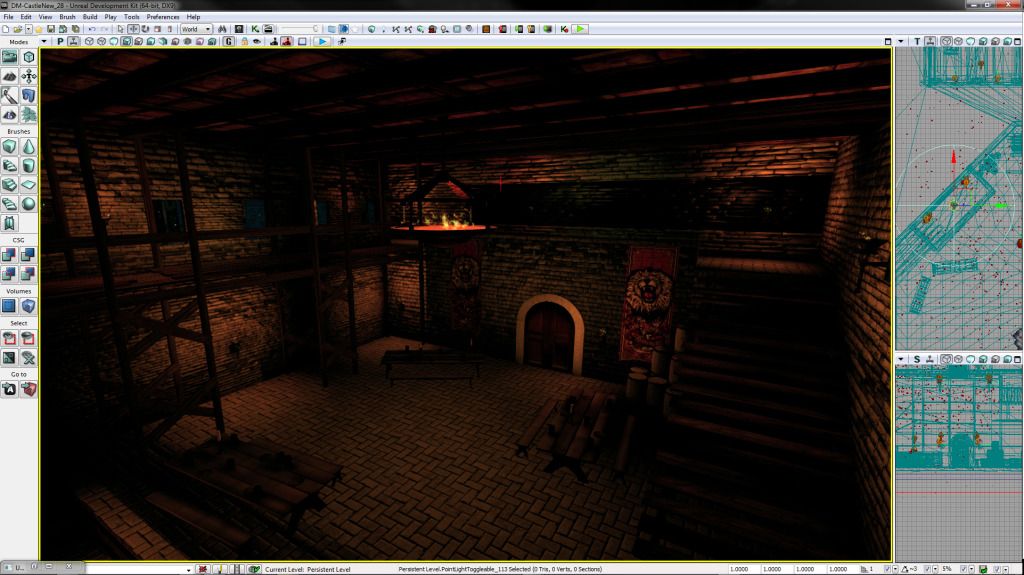This screenshot has height=575, width=1024.
Task: Select the Rotate widget mode icon
Action: pos(145,29)
